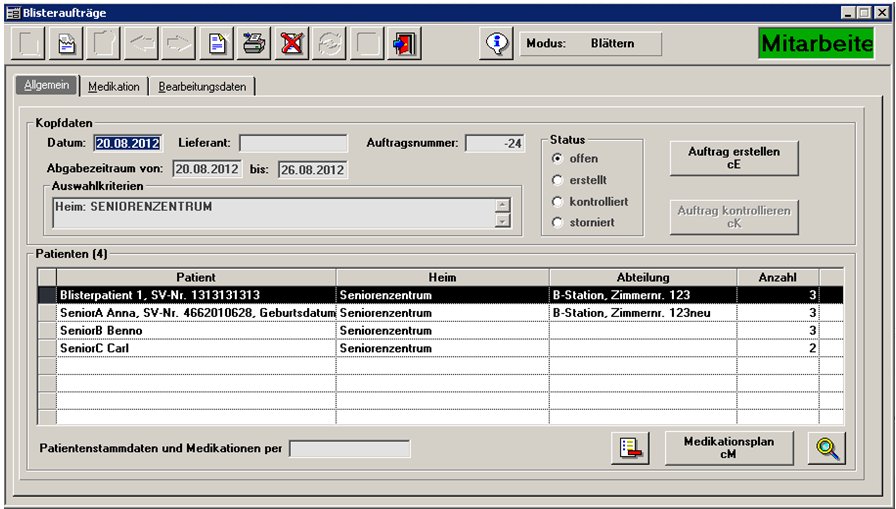Select the 'kontrolliert' status radio button
This screenshot has width=896, height=509.
coord(558,201)
